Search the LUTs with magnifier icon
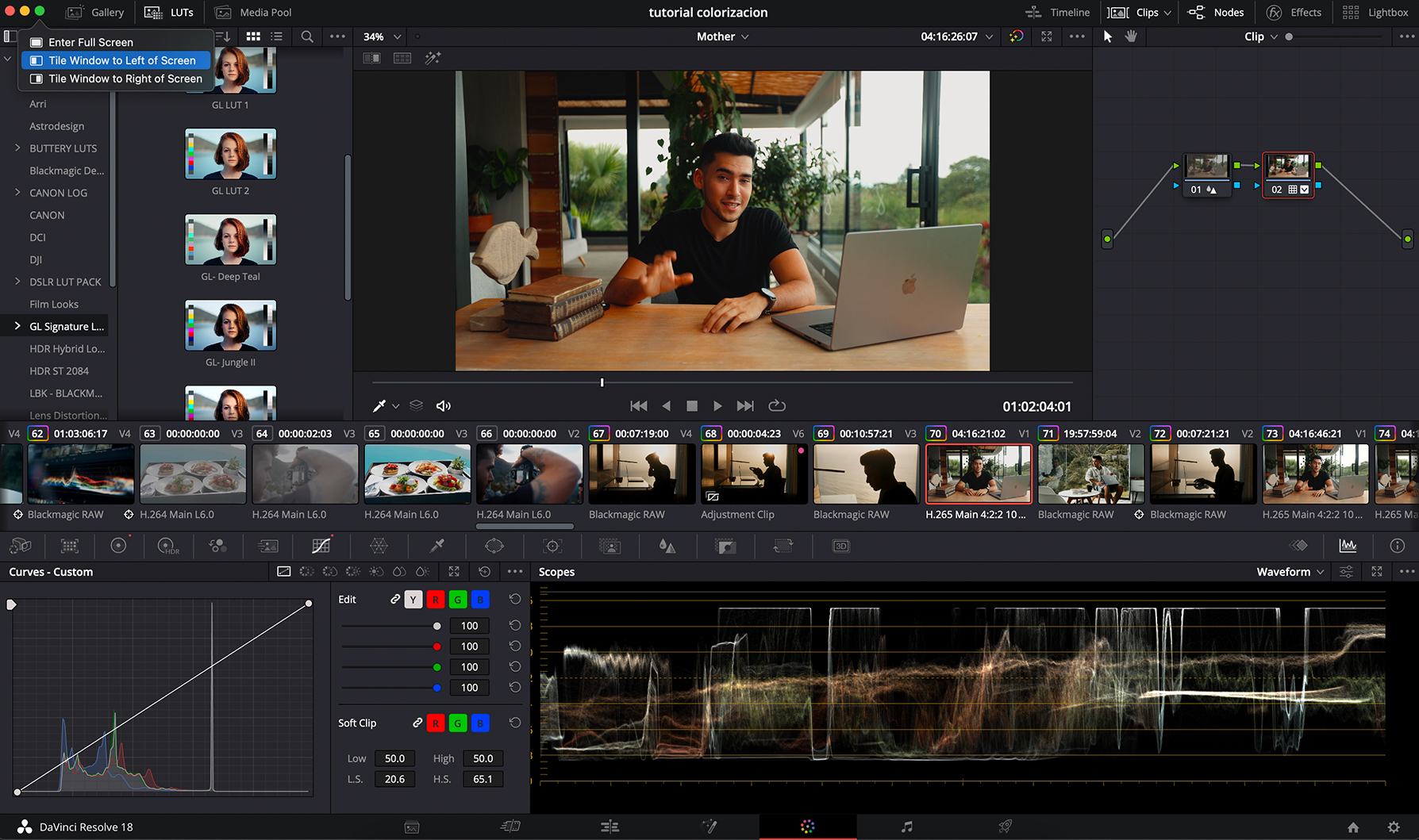This screenshot has height=840, width=1419. (307, 36)
